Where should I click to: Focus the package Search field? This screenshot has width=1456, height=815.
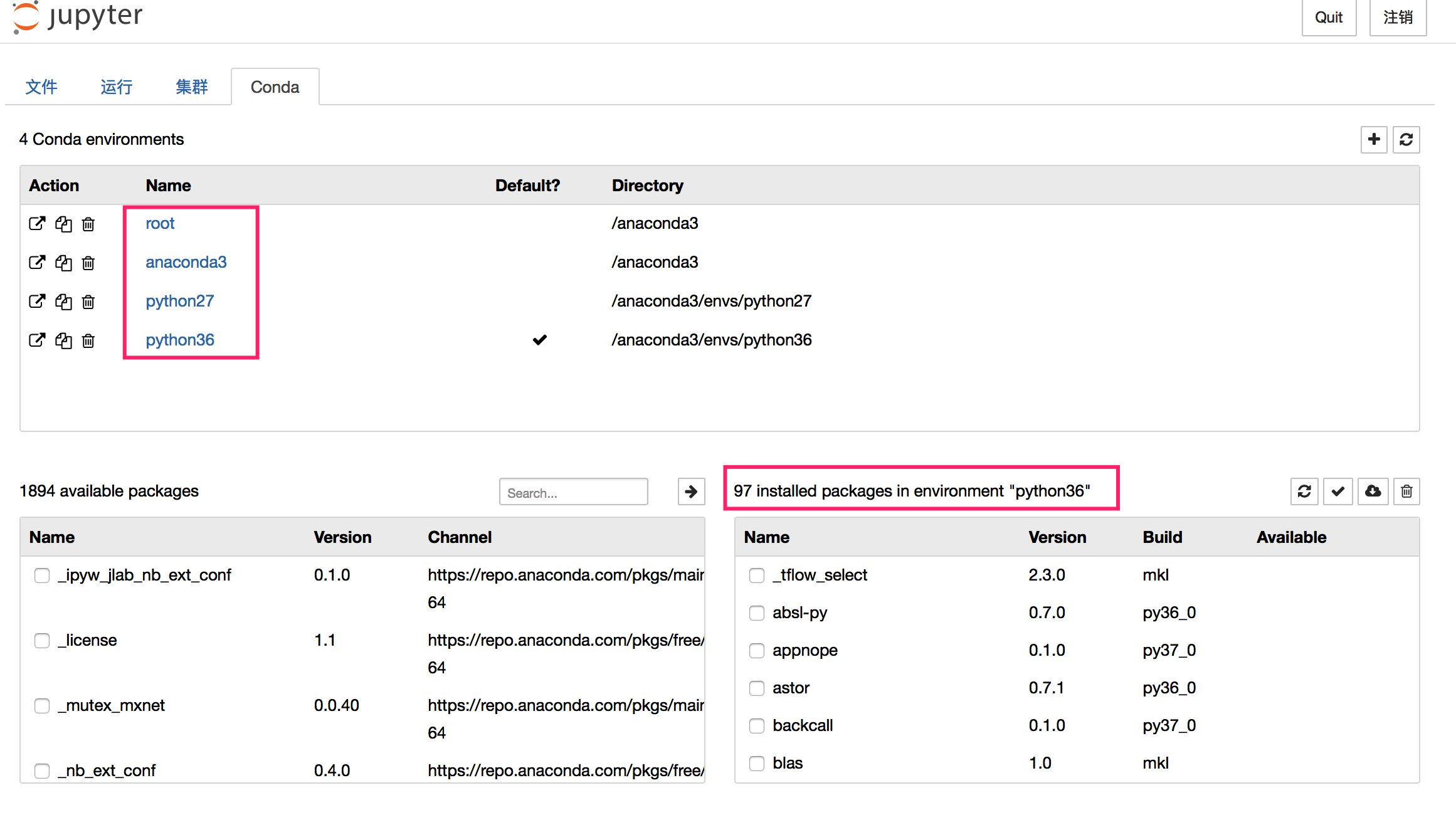click(573, 493)
